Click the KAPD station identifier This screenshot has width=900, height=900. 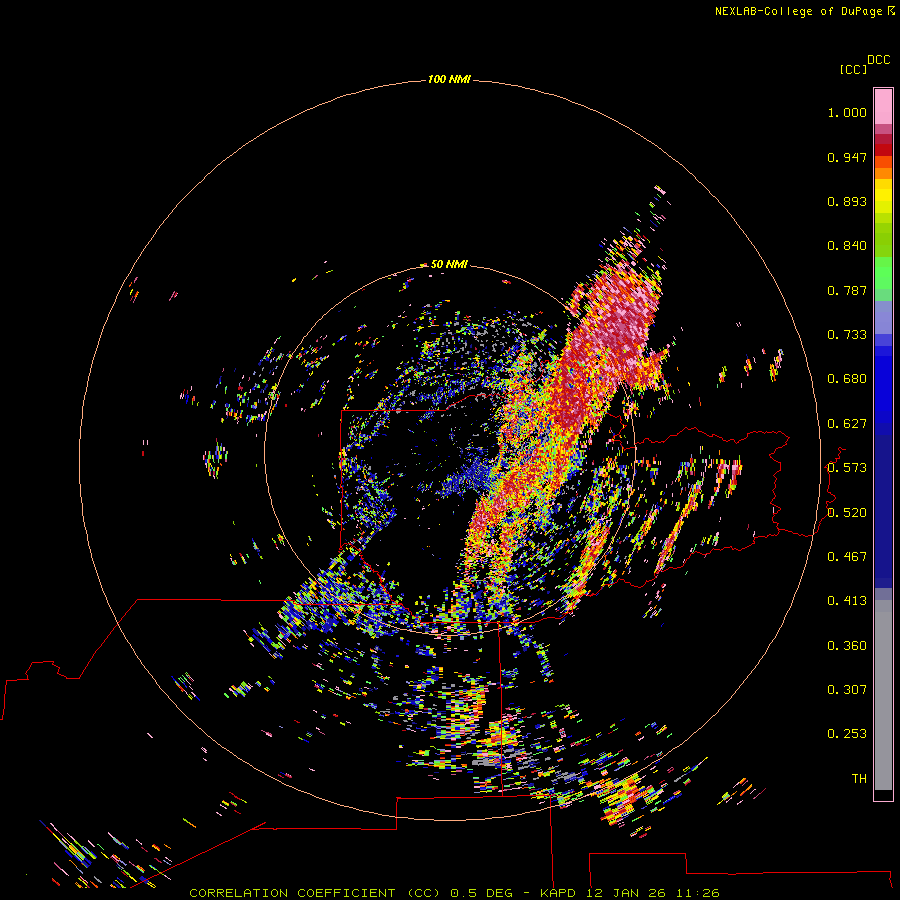(x=558, y=893)
